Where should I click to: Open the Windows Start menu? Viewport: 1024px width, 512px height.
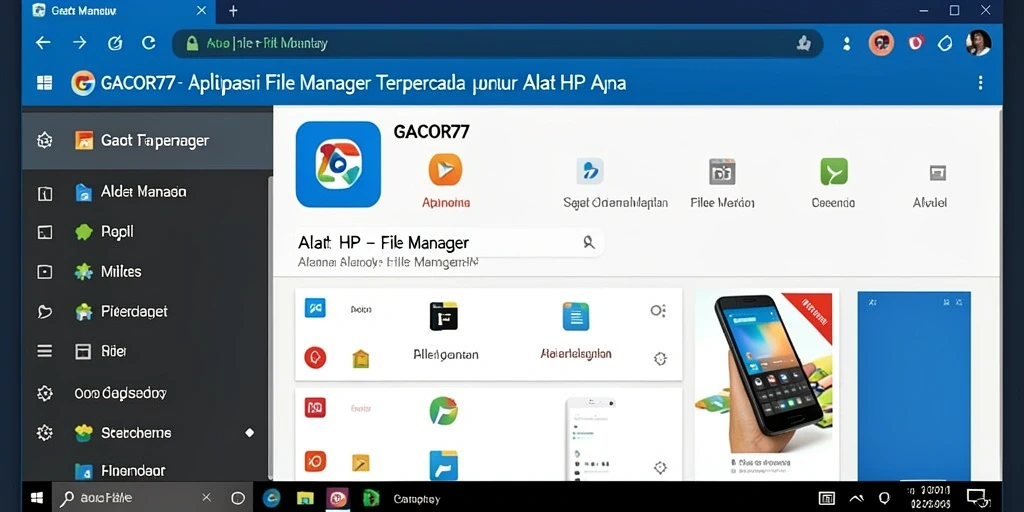[x=37, y=498]
